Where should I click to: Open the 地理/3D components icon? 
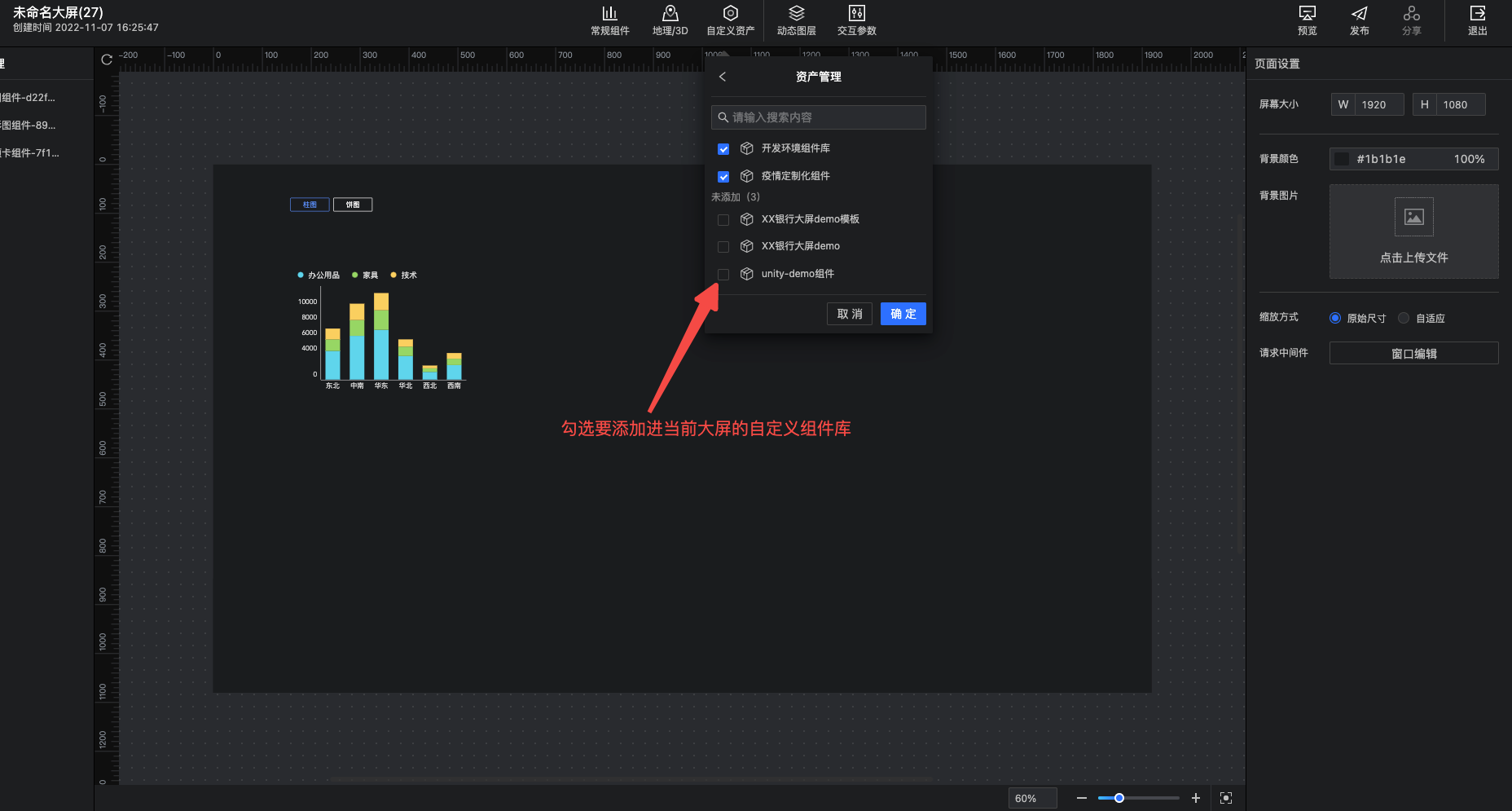[x=670, y=14]
